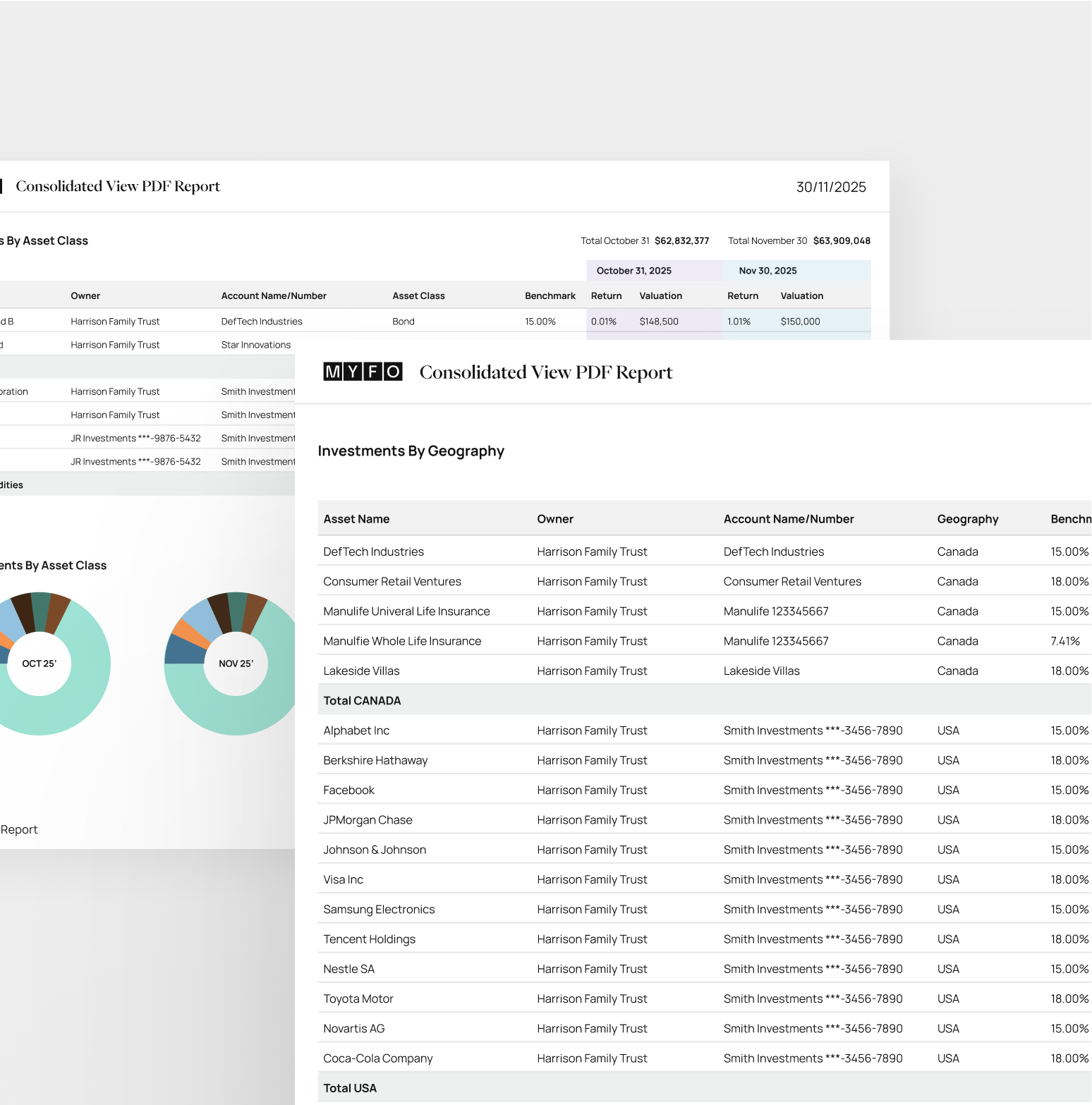Click the Owner header in the Geography report
Screen dimensions: 1092x1105
[x=555, y=519]
